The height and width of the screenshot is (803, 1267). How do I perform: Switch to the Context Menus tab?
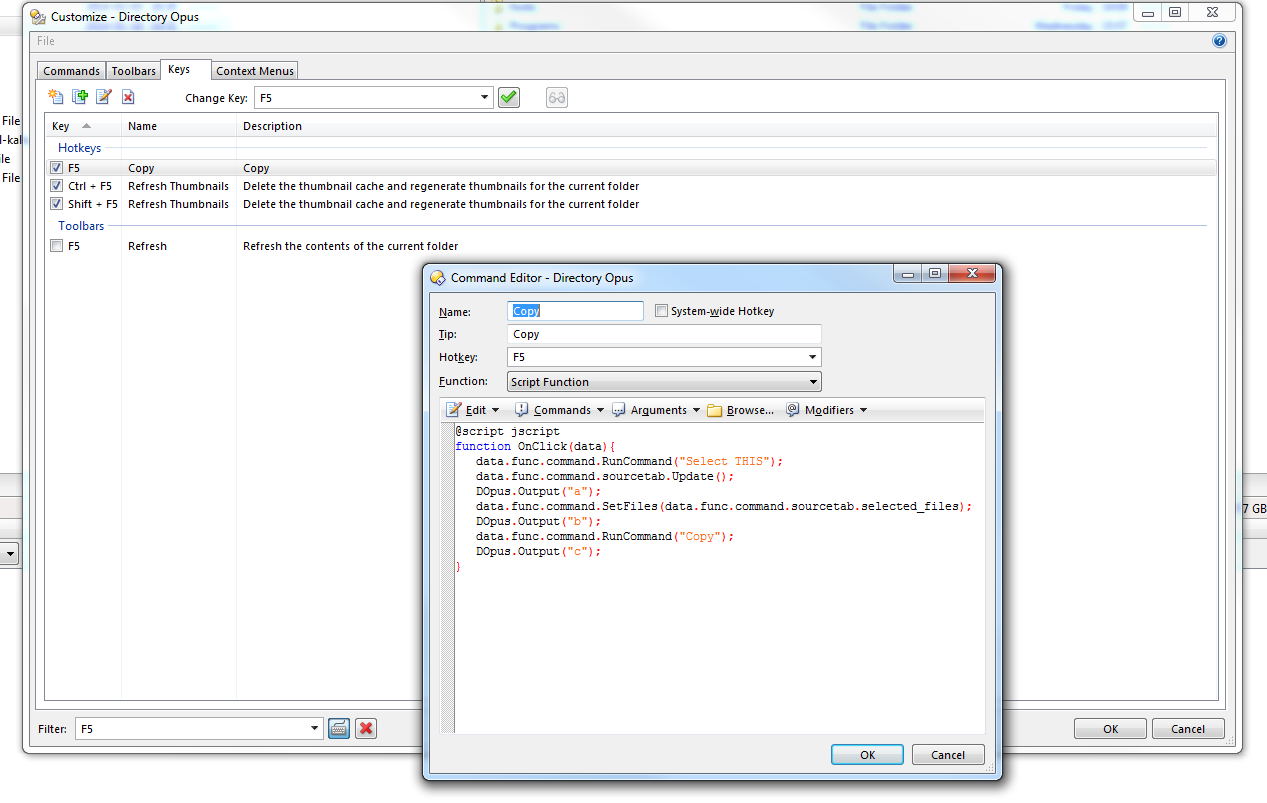point(255,71)
